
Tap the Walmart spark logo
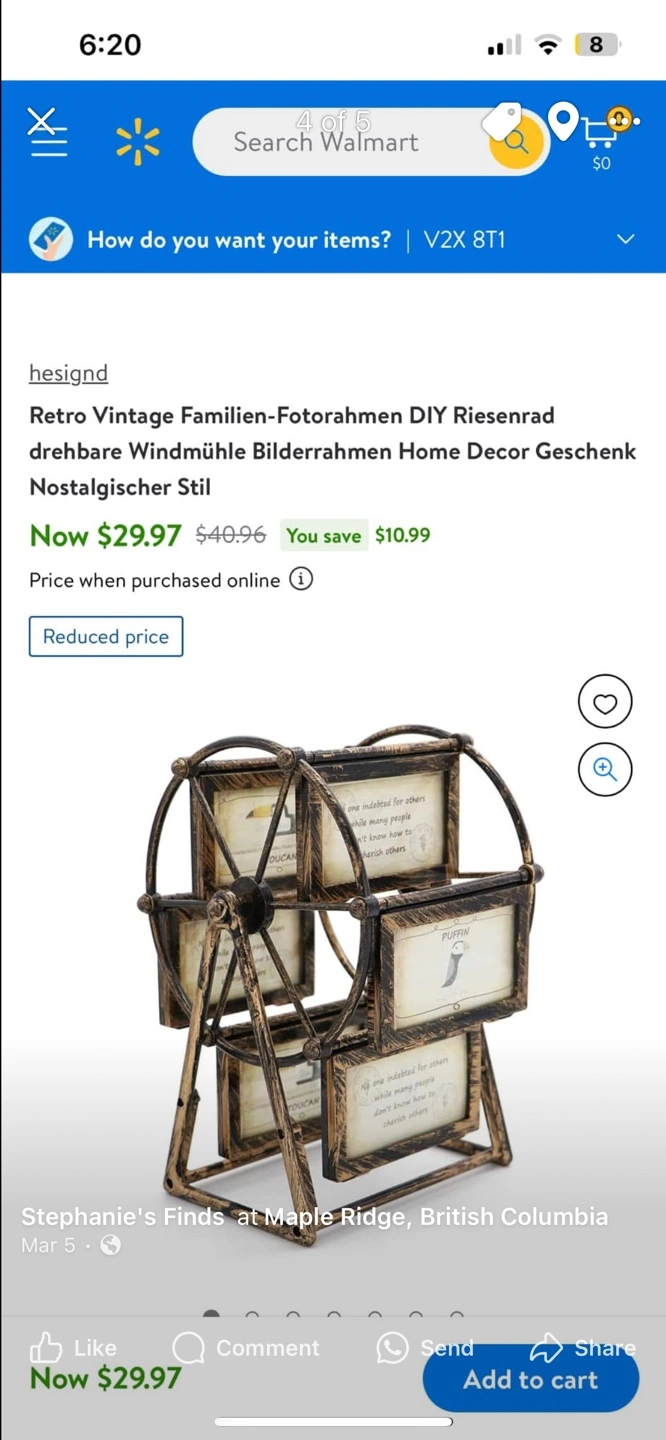(138, 141)
